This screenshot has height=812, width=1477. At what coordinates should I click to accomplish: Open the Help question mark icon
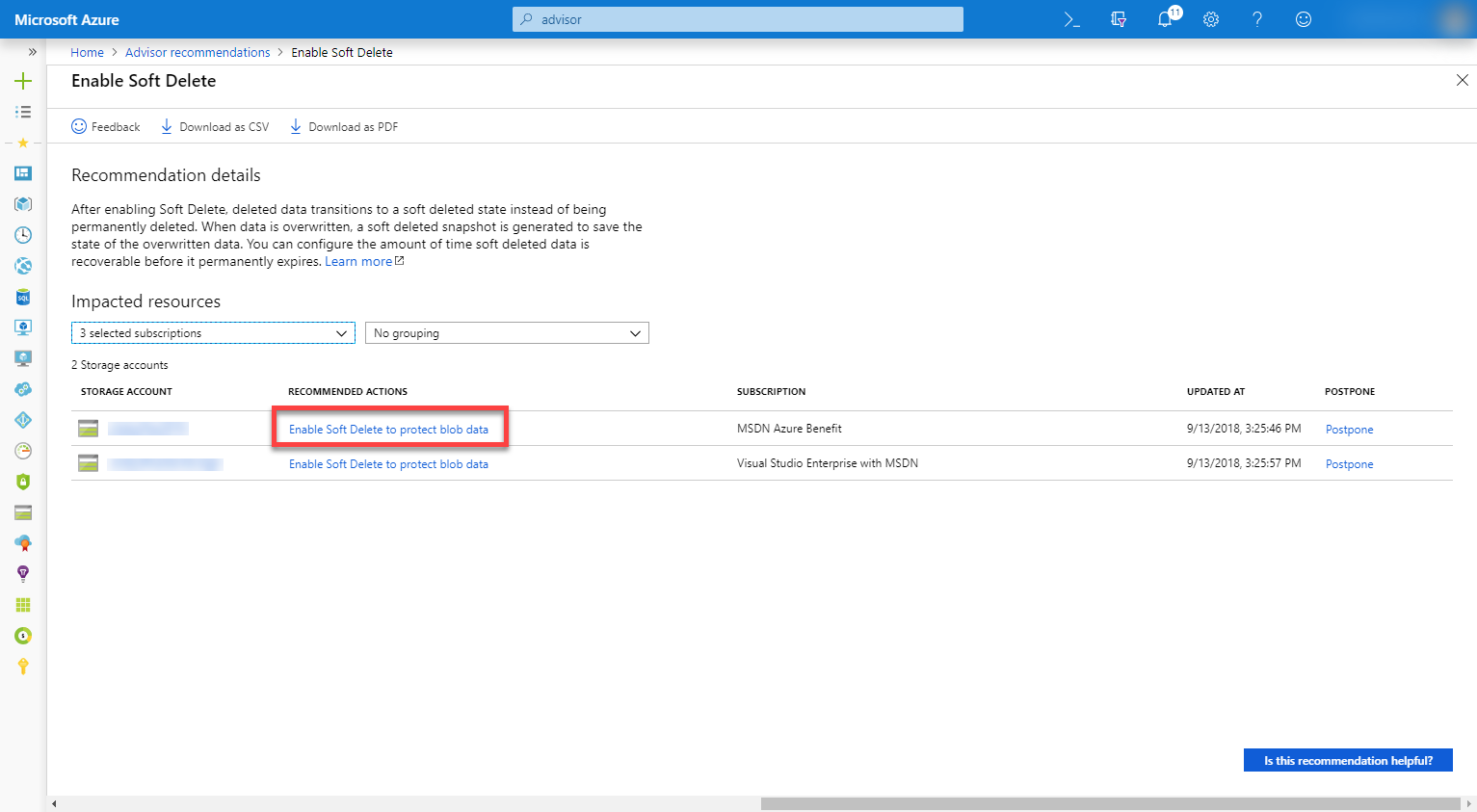(x=1257, y=19)
